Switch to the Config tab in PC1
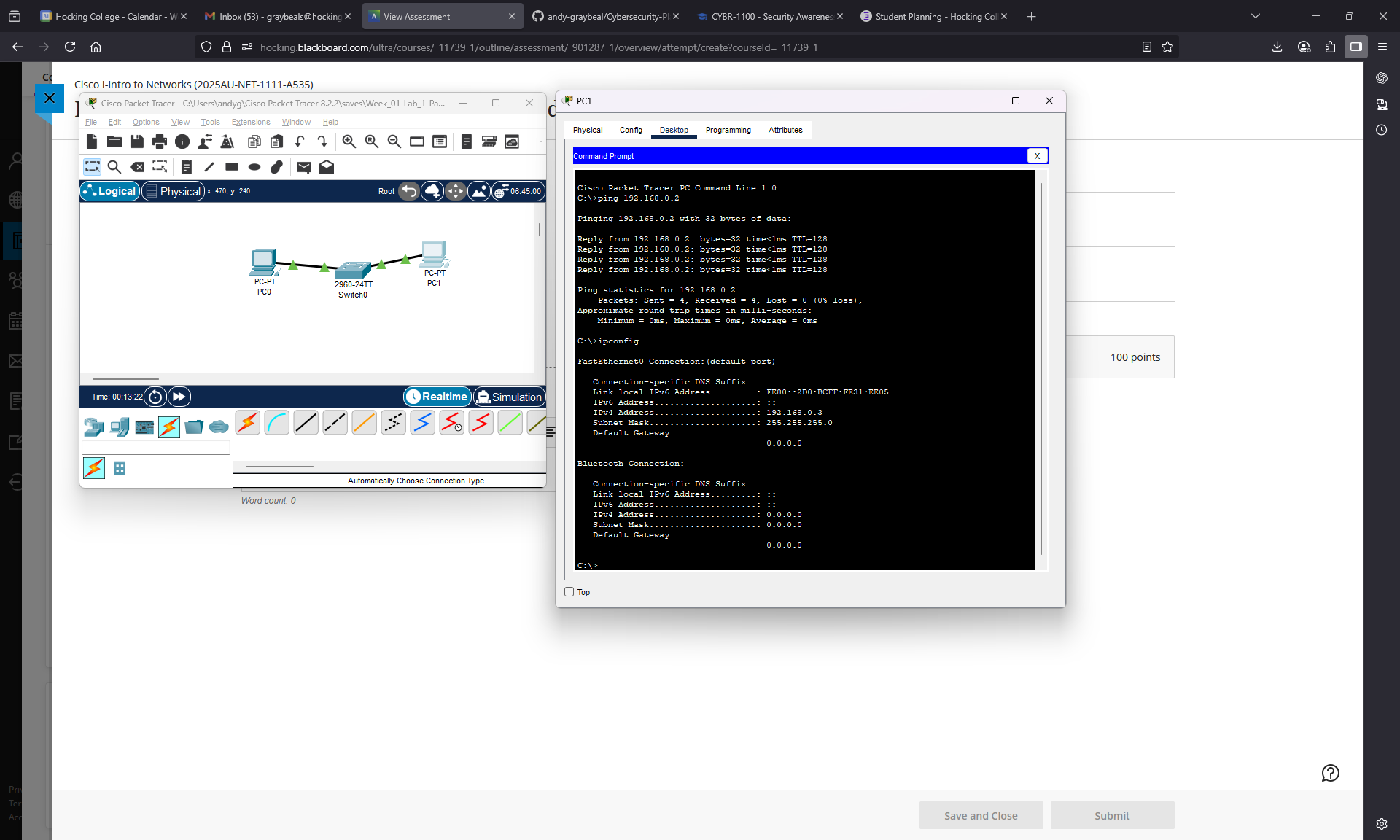 (631, 130)
